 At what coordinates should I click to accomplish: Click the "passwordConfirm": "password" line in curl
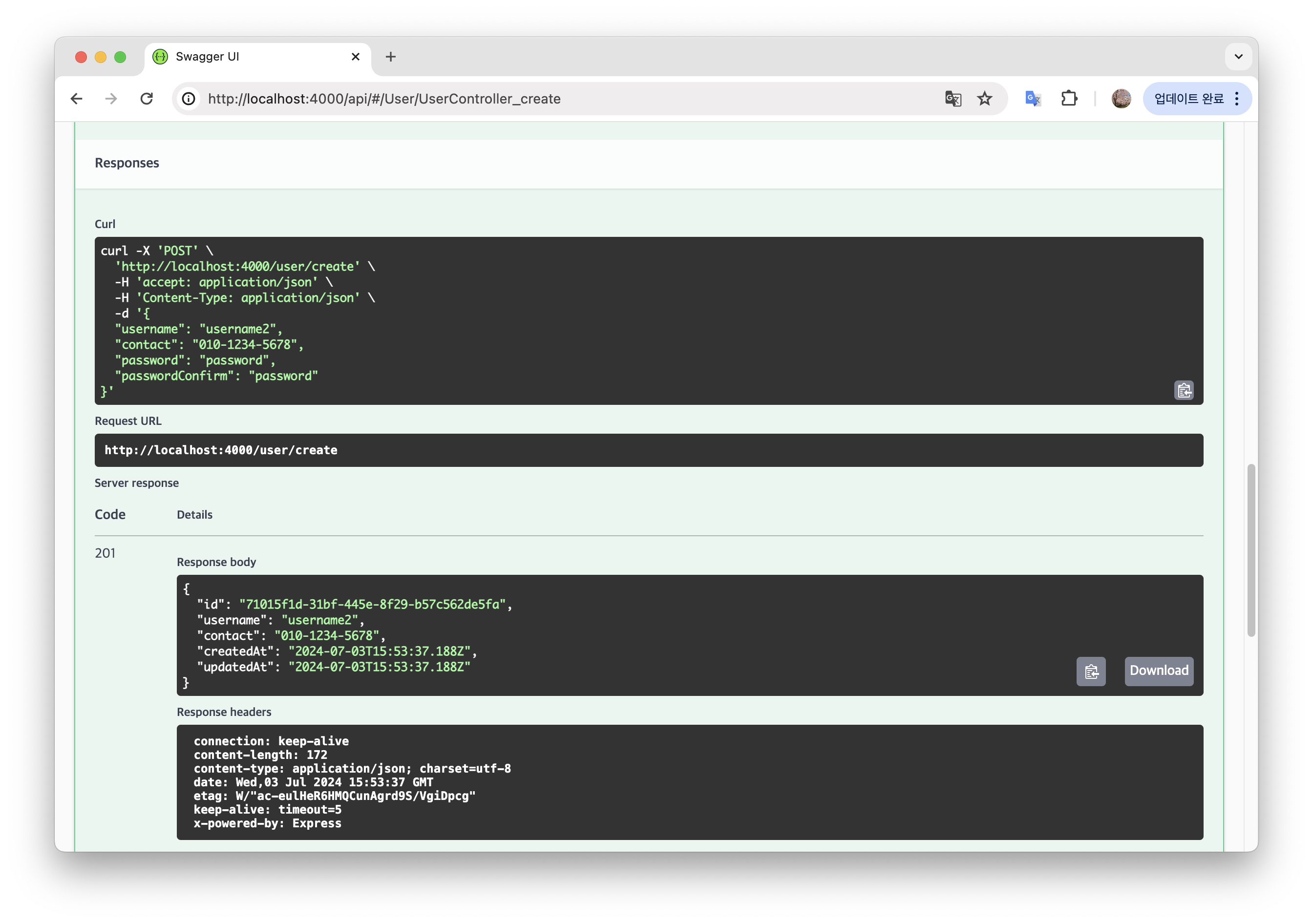click(216, 376)
